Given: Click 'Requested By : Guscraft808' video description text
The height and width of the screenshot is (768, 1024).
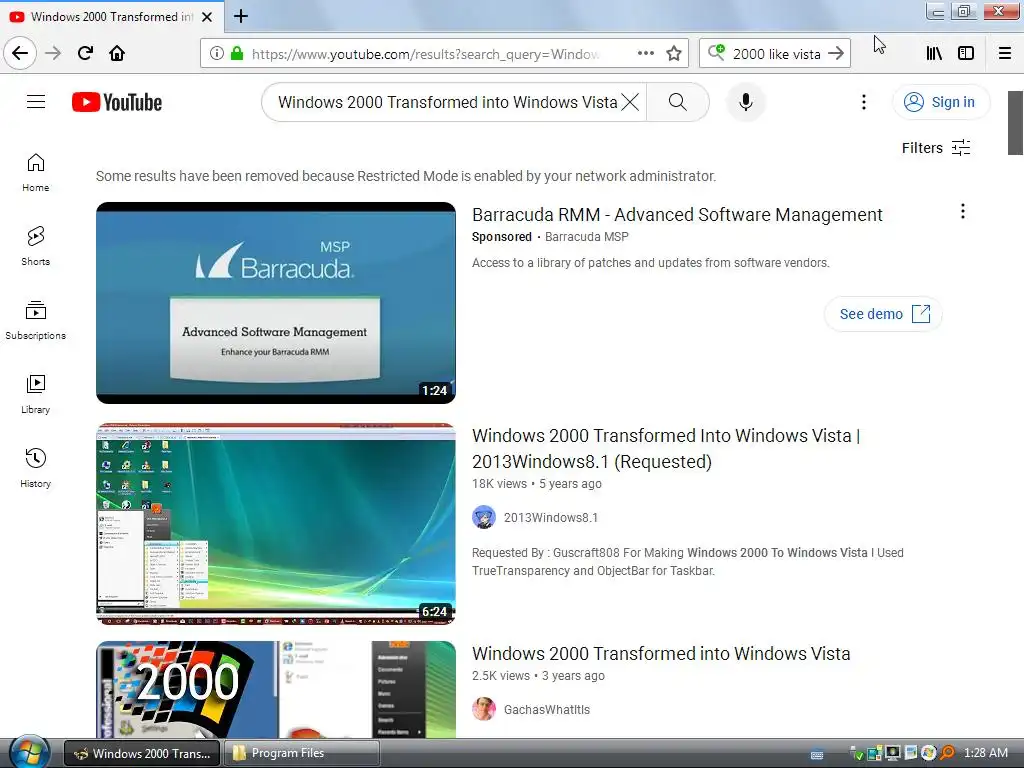Looking at the screenshot, I should [688, 562].
